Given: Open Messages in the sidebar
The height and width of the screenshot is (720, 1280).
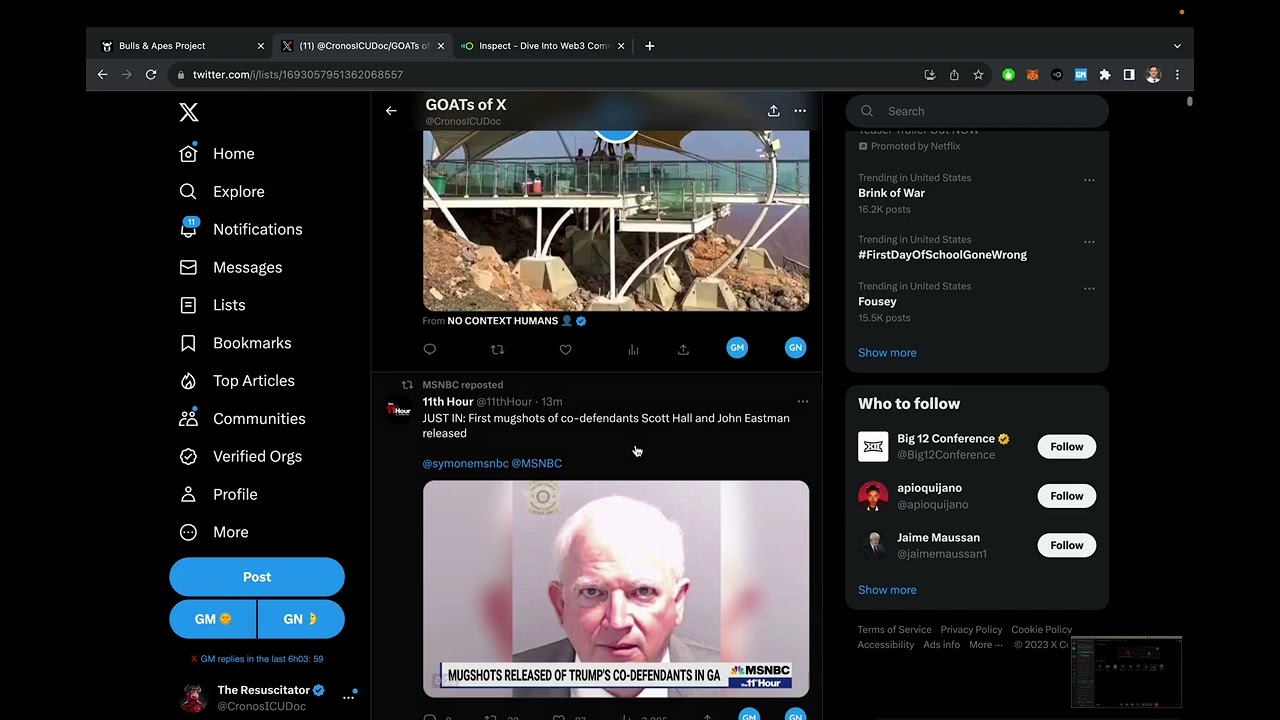Looking at the screenshot, I should pos(230,267).
